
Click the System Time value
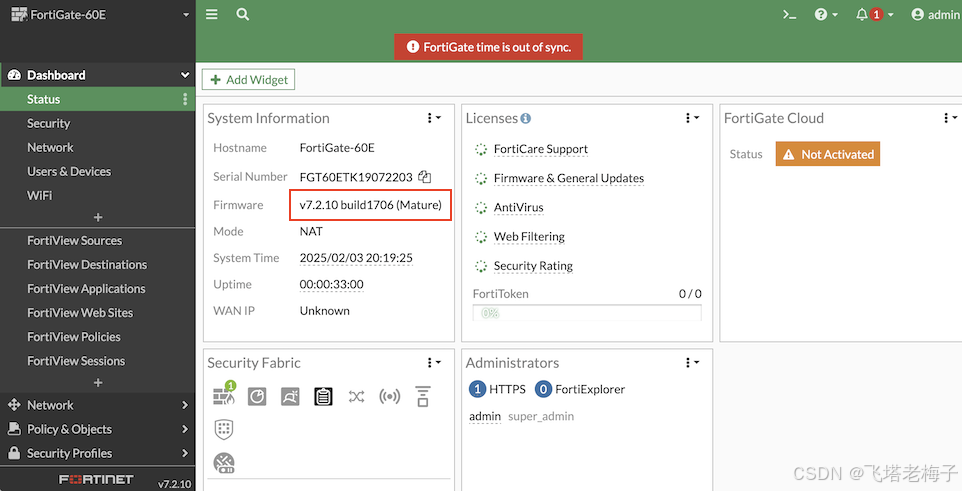point(356,258)
